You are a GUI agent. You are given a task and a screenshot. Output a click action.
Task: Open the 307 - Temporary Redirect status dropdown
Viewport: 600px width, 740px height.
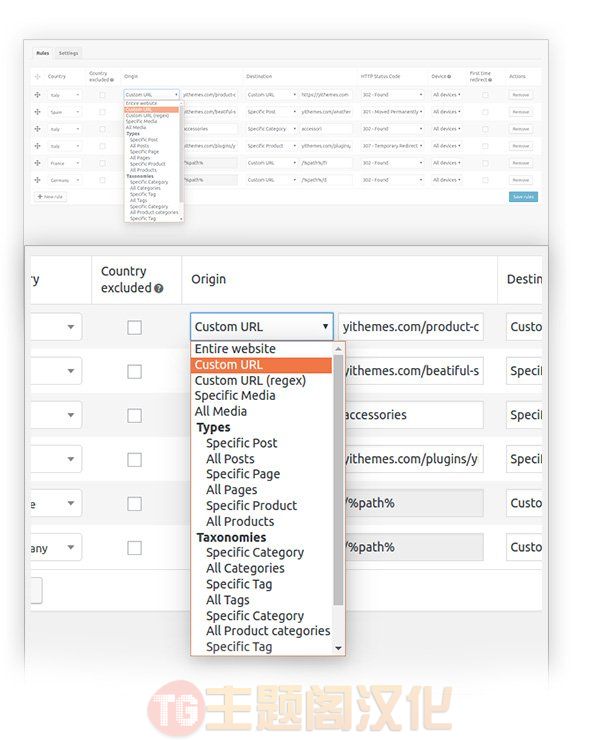click(x=392, y=146)
